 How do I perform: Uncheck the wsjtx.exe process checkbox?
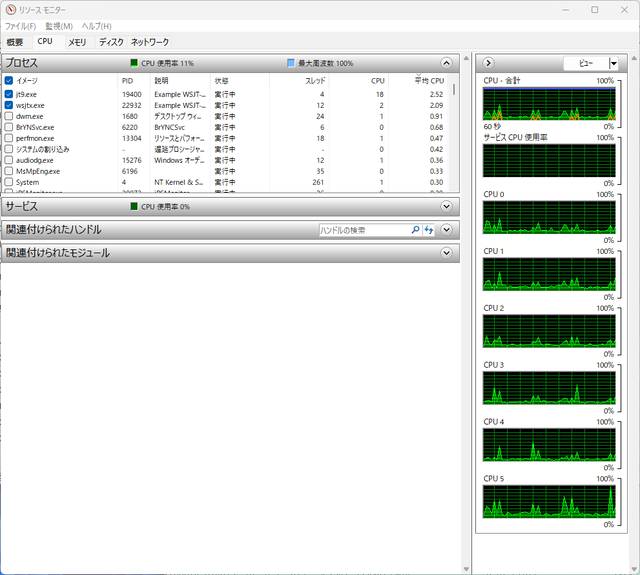coord(9,105)
